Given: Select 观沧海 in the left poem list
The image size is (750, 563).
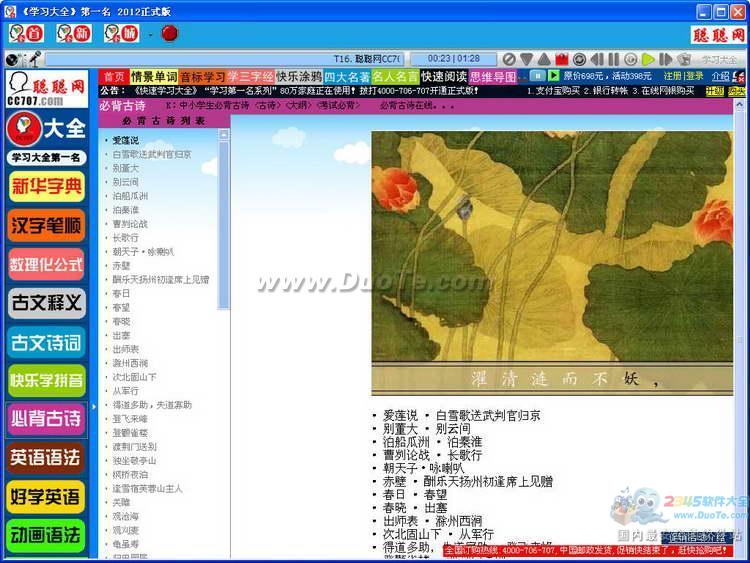Looking at the screenshot, I should pos(125,516).
